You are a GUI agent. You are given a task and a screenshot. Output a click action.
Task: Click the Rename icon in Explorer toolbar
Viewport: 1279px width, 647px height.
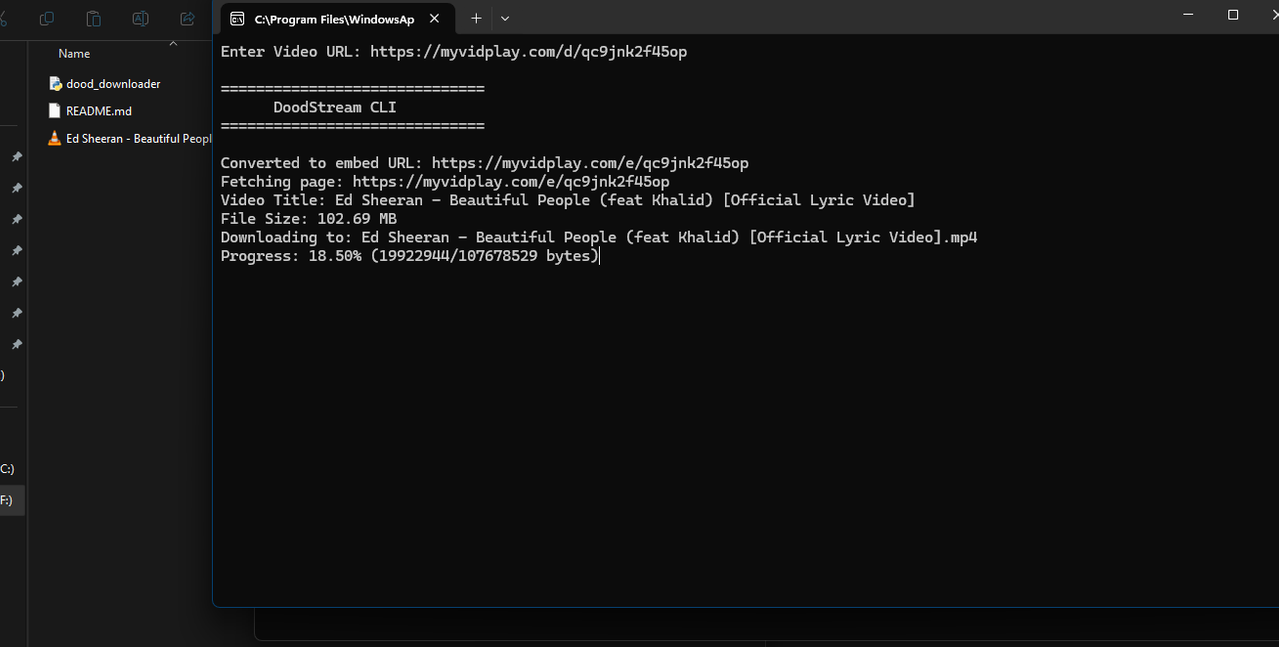pos(140,19)
